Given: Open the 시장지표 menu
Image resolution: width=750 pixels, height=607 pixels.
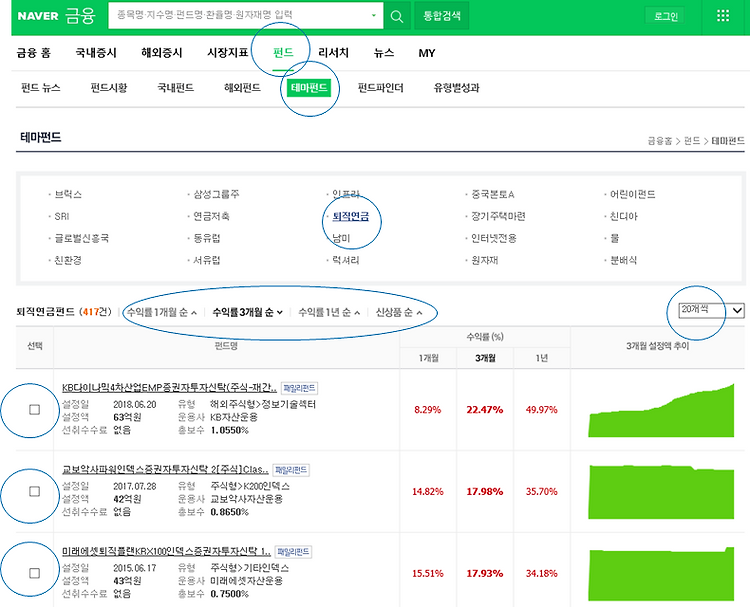Looking at the screenshot, I should point(228,53).
